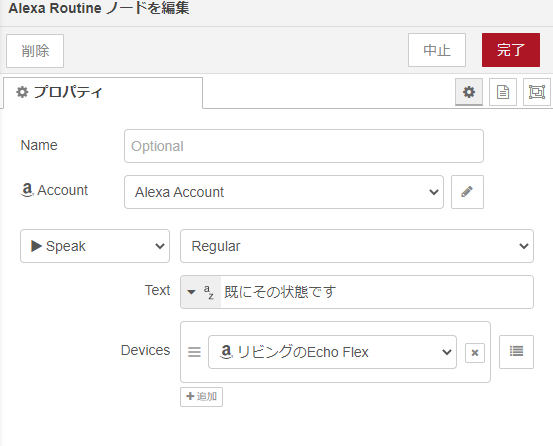The image size is (553, 446).
Task: Open node description document icon
Action: click(x=503, y=92)
